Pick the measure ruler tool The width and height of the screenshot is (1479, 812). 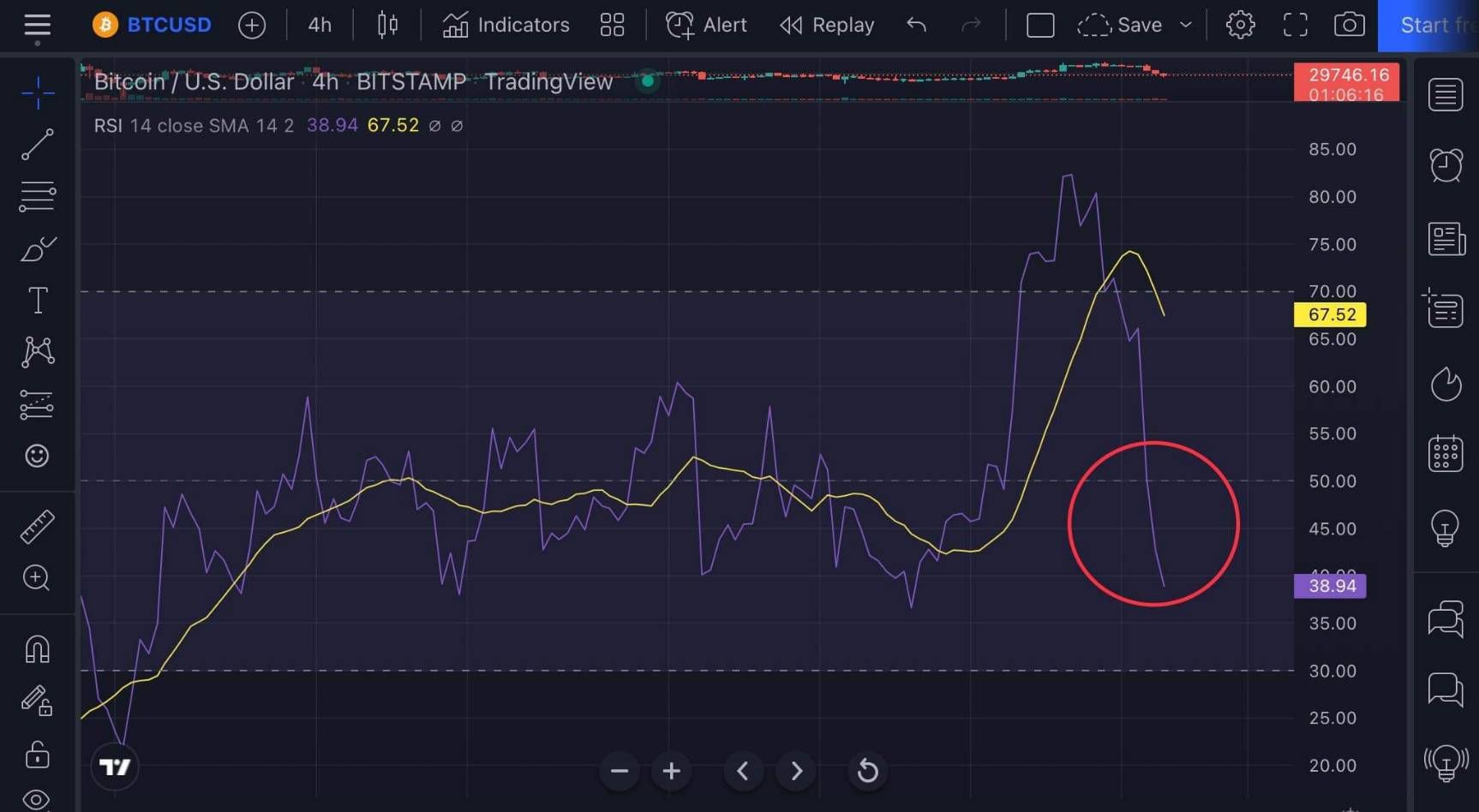point(37,527)
